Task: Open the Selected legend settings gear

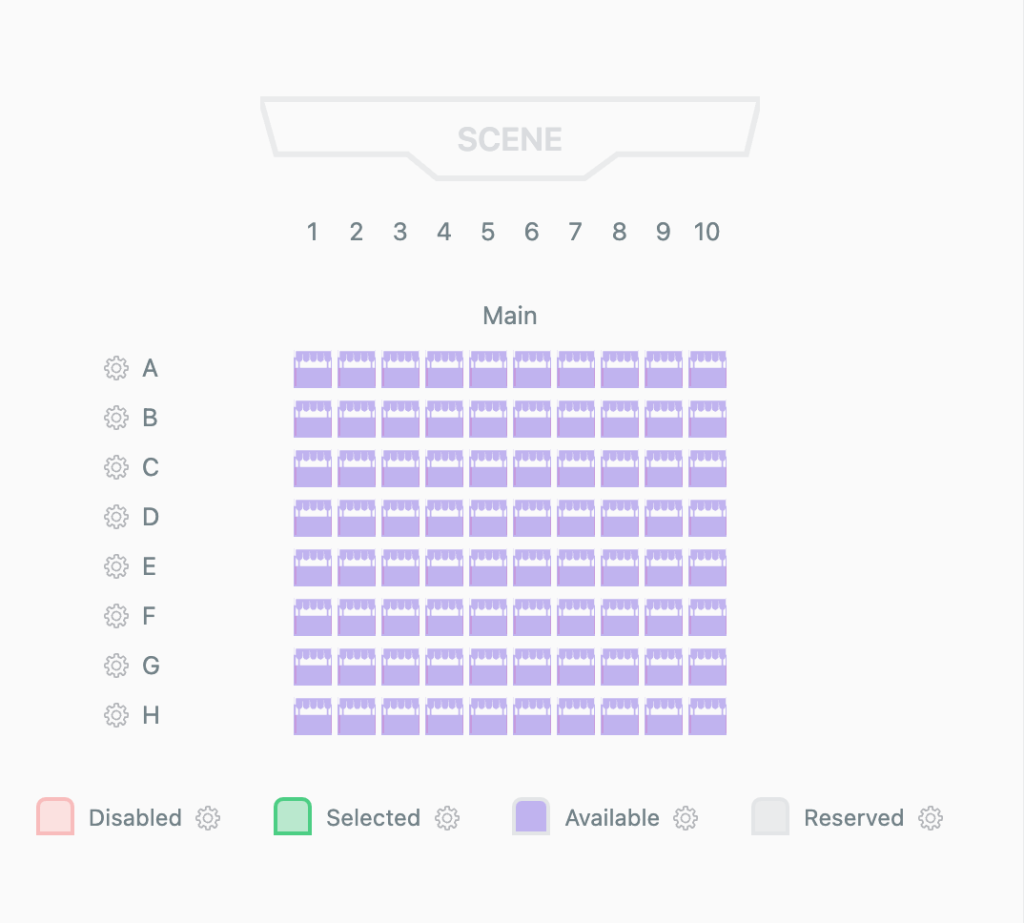Action: click(447, 818)
